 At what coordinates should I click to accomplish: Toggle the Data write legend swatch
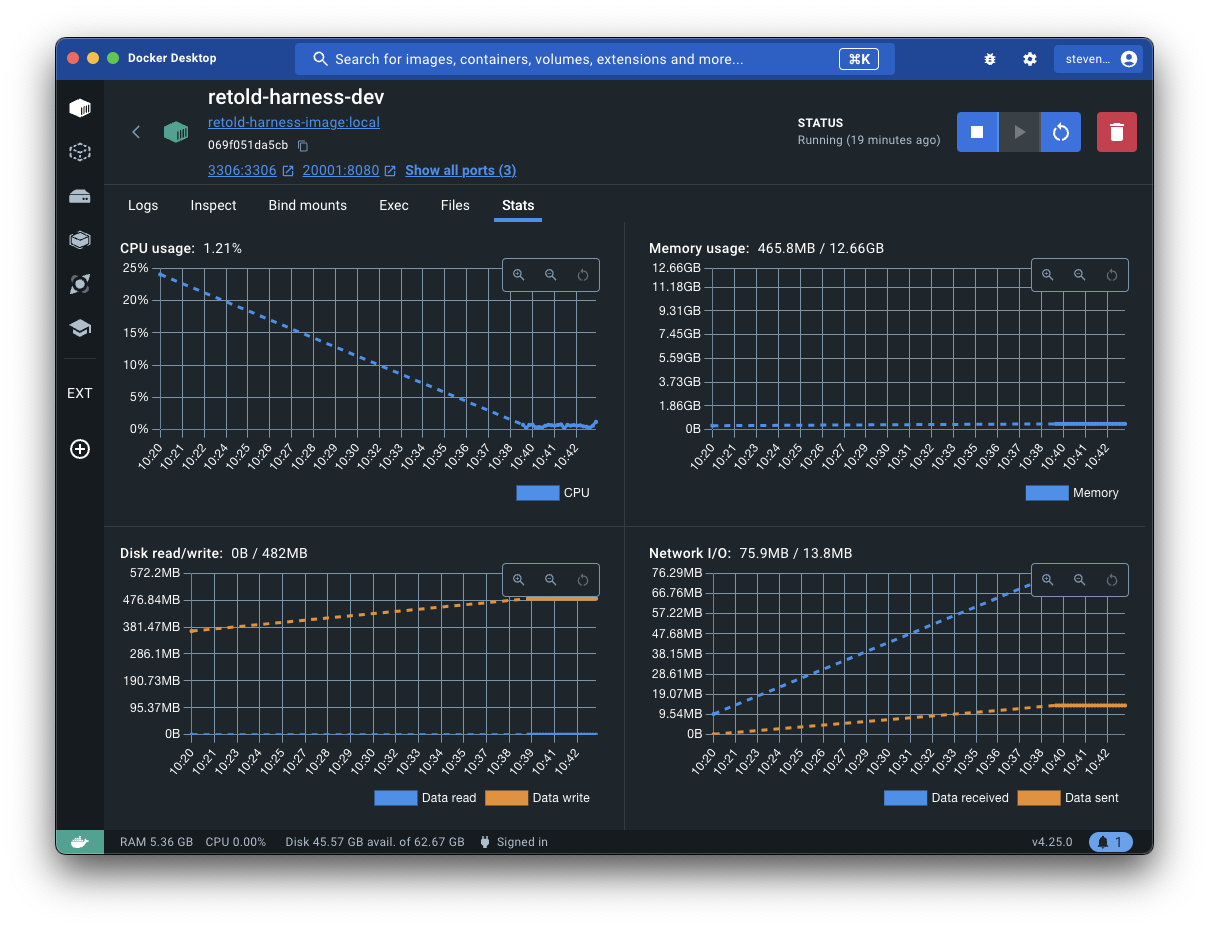tap(507, 798)
